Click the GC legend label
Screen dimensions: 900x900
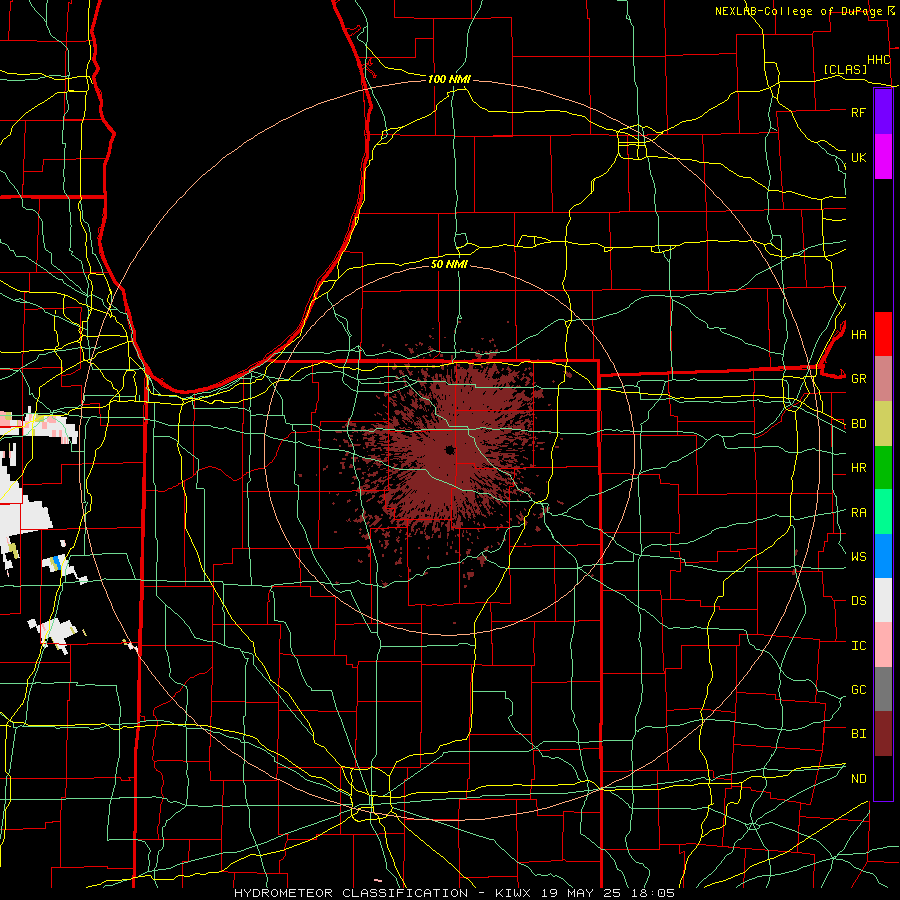click(858, 690)
